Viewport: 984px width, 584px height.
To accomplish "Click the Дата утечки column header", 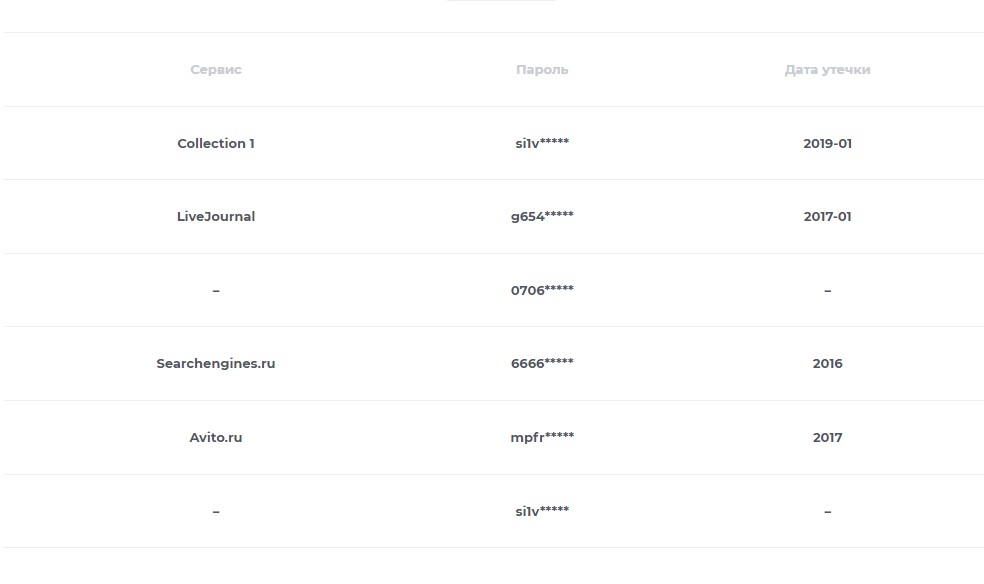I will [827, 70].
